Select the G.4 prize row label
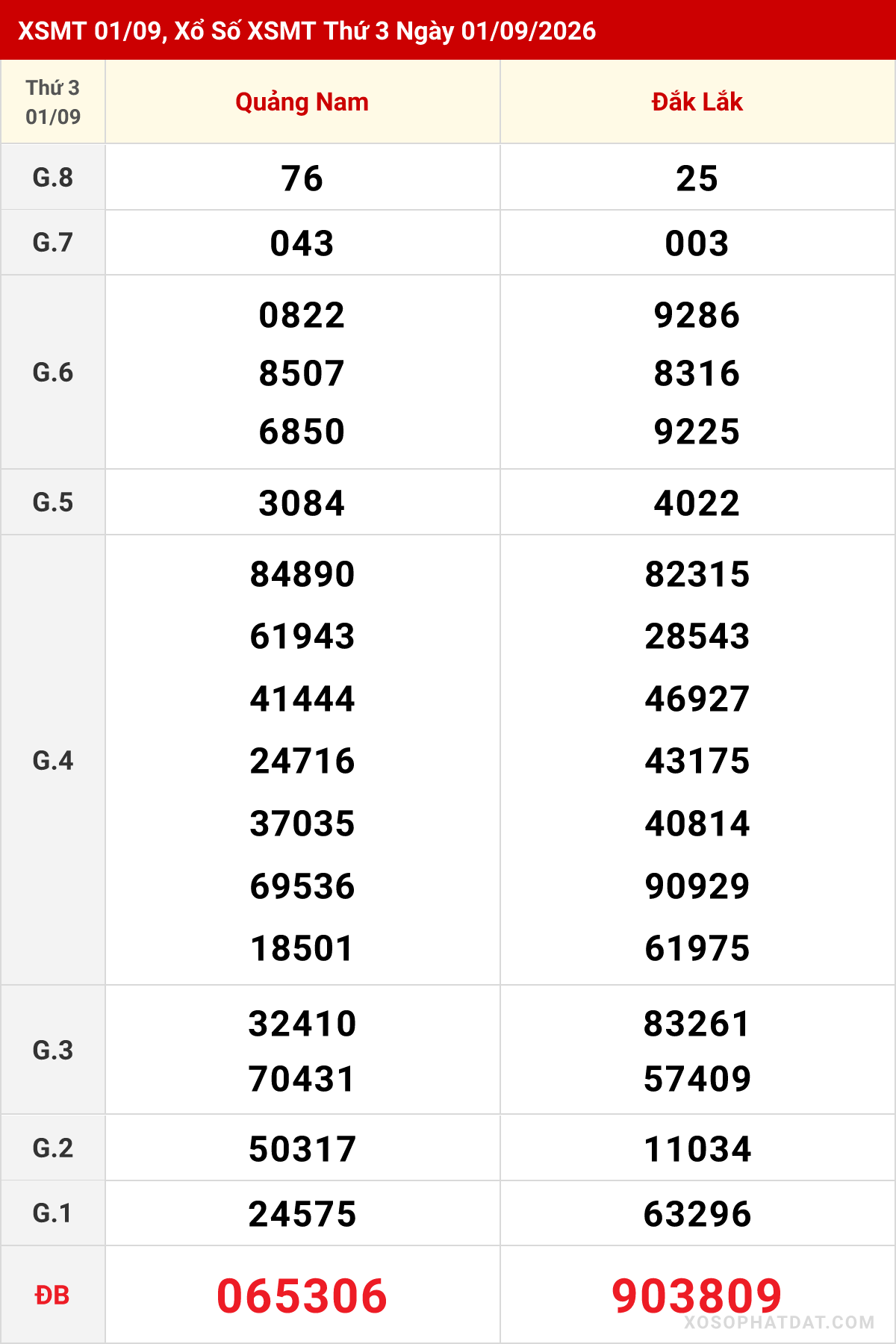 click(x=53, y=760)
